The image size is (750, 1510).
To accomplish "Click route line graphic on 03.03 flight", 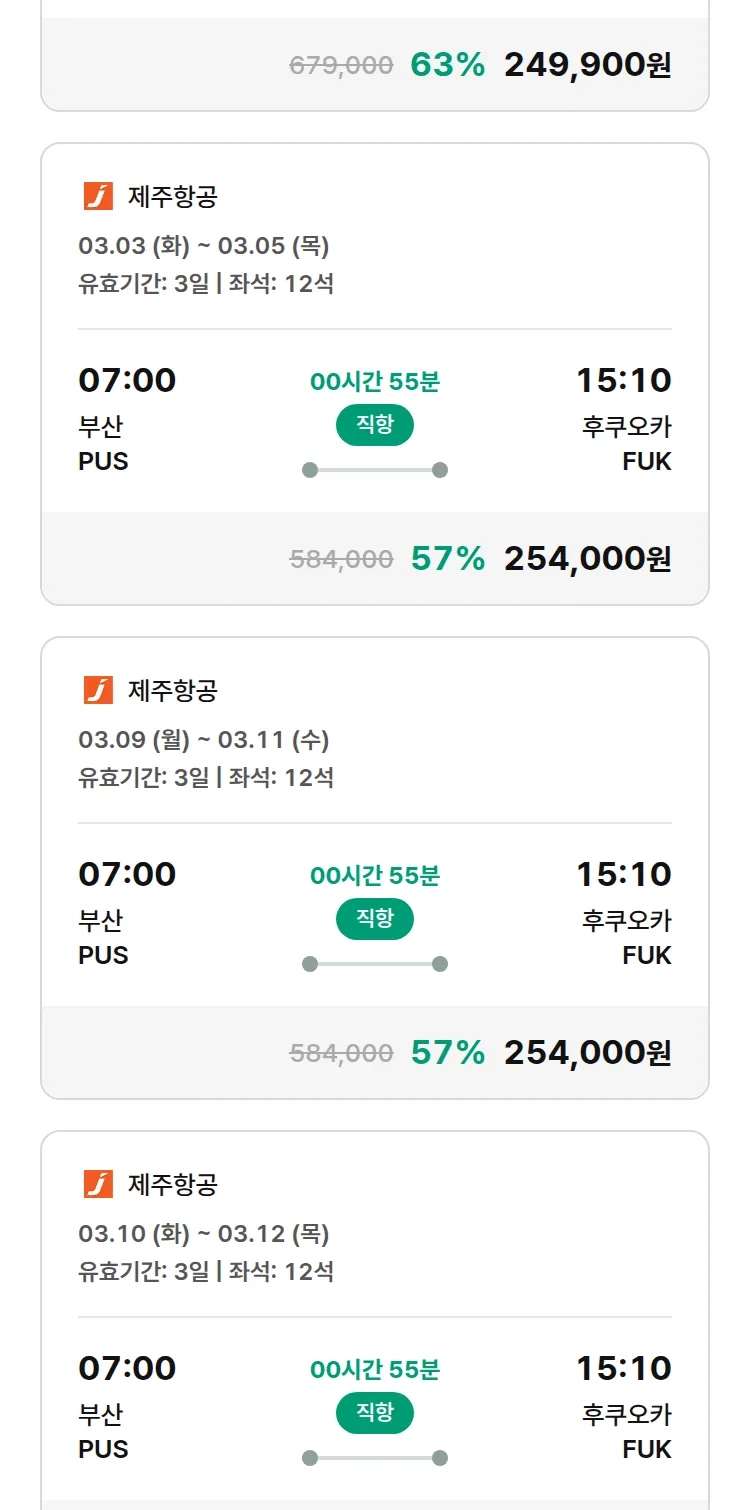I will (x=375, y=470).
